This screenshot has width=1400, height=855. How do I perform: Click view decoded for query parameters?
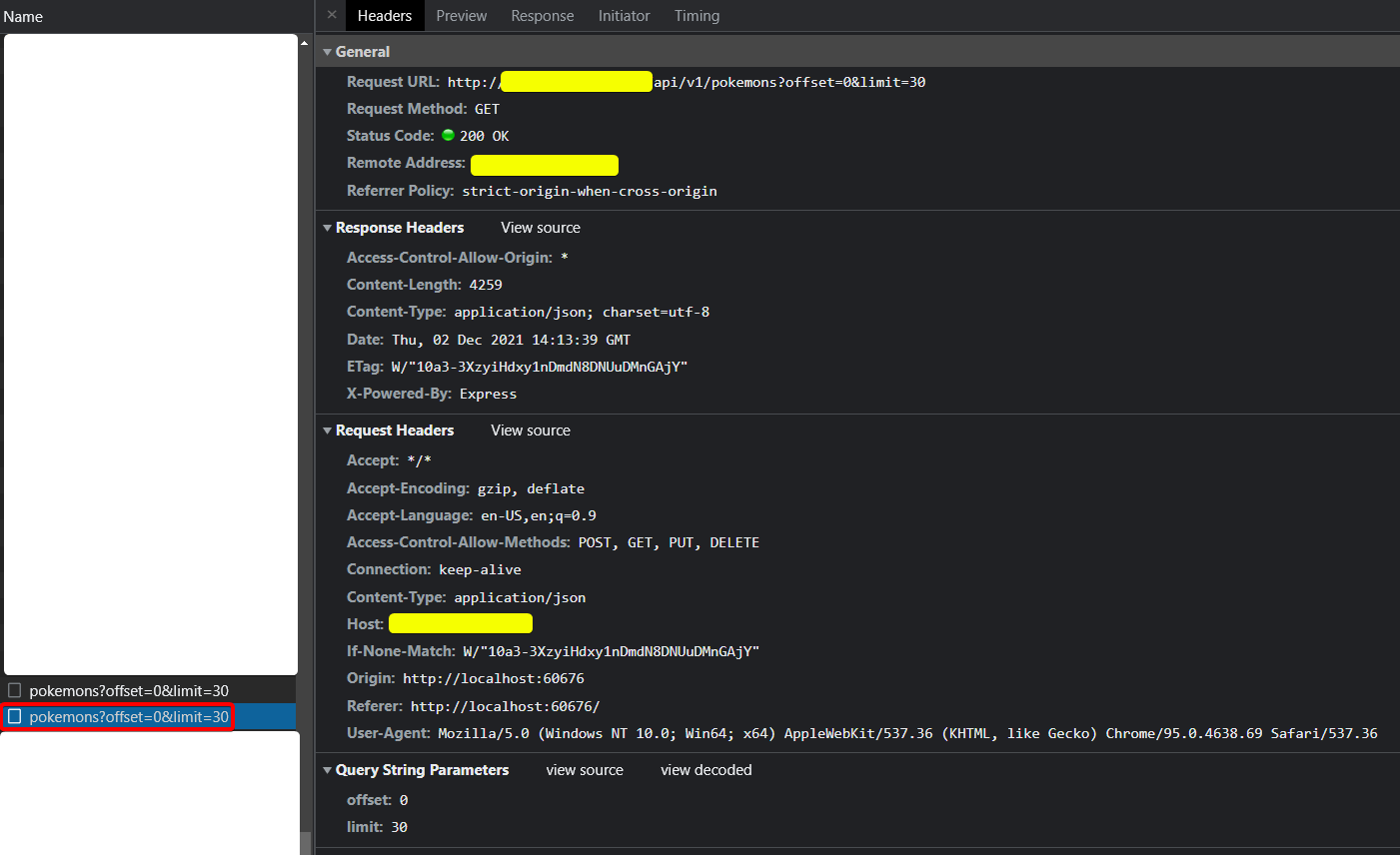point(705,770)
